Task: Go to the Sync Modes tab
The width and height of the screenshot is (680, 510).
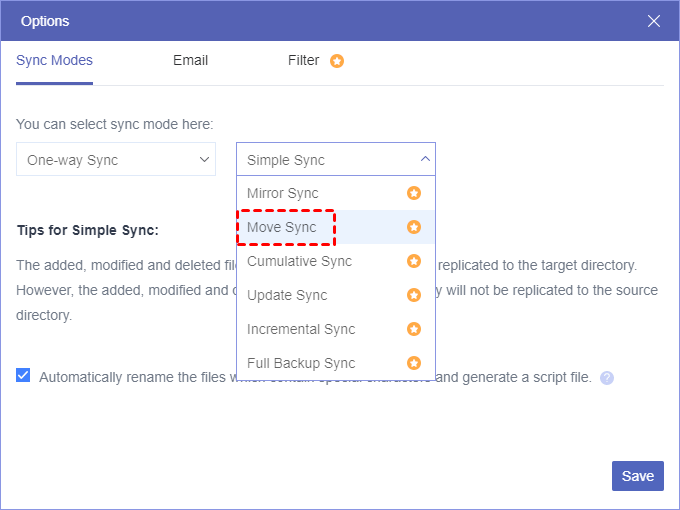Action: [x=54, y=60]
